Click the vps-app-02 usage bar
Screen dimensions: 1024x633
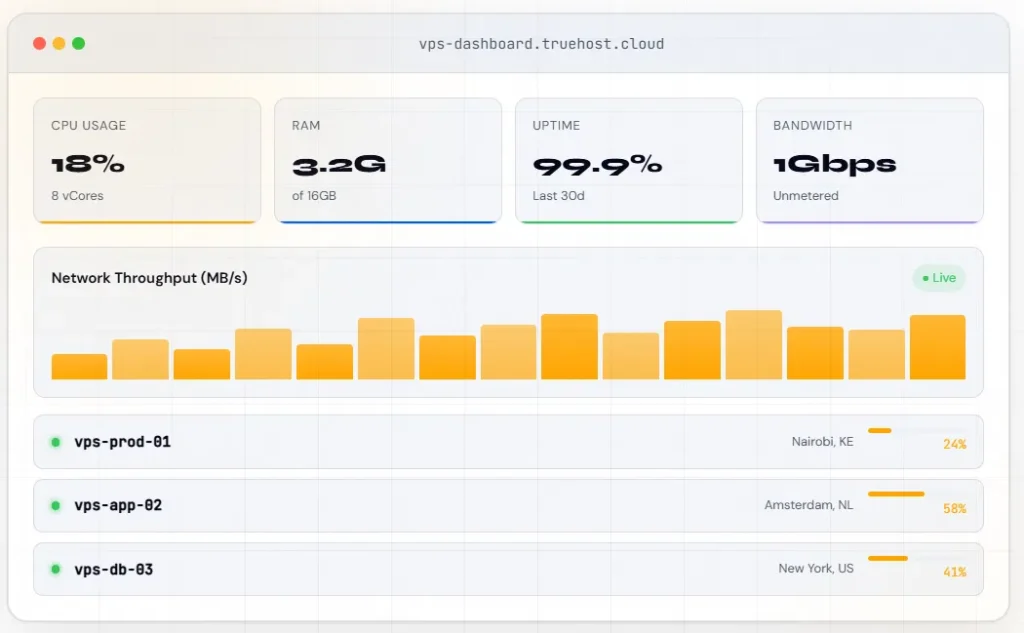pos(896,494)
